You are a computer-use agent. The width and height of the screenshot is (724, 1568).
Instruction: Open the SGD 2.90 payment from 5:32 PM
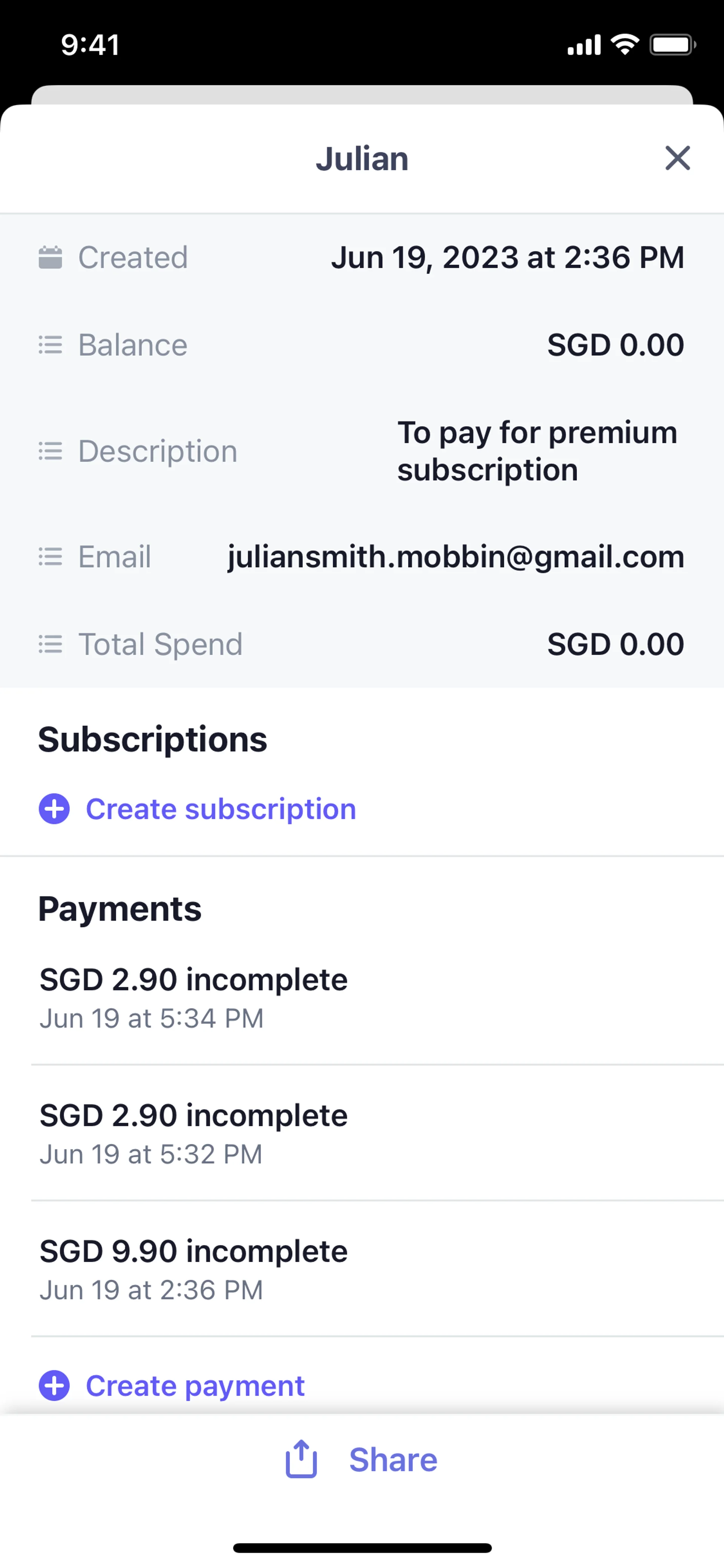click(x=193, y=1133)
